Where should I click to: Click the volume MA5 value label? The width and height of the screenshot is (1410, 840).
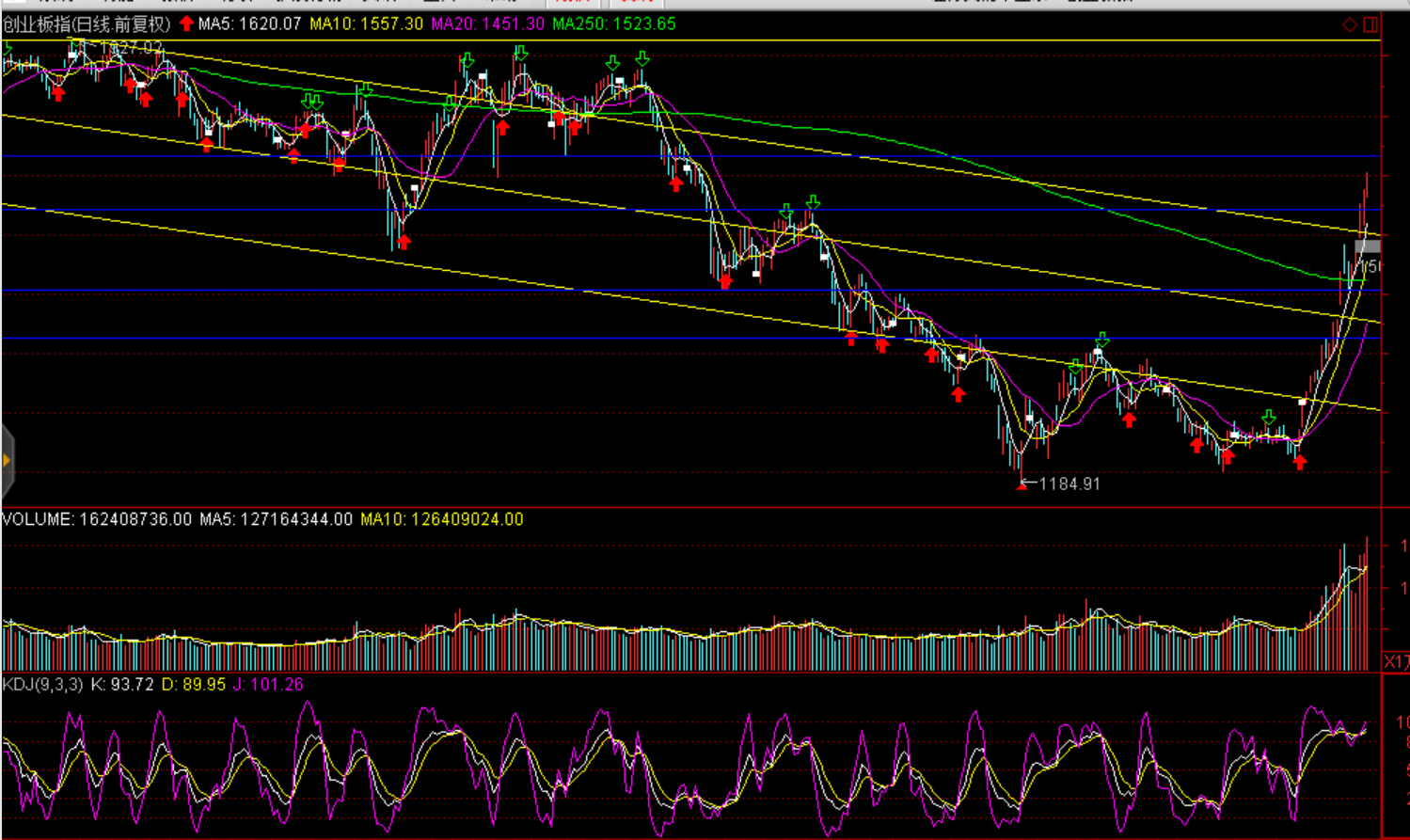(276, 519)
